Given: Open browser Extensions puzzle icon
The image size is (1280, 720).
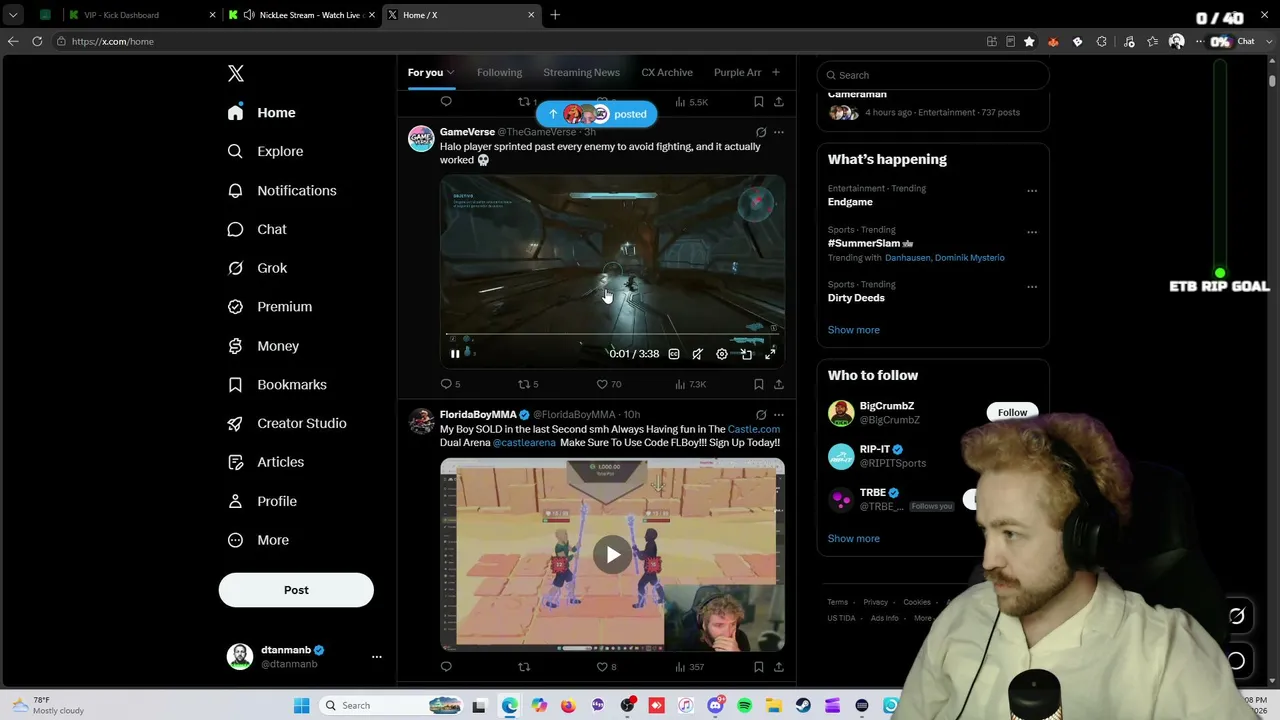Looking at the screenshot, I should 1101,42.
